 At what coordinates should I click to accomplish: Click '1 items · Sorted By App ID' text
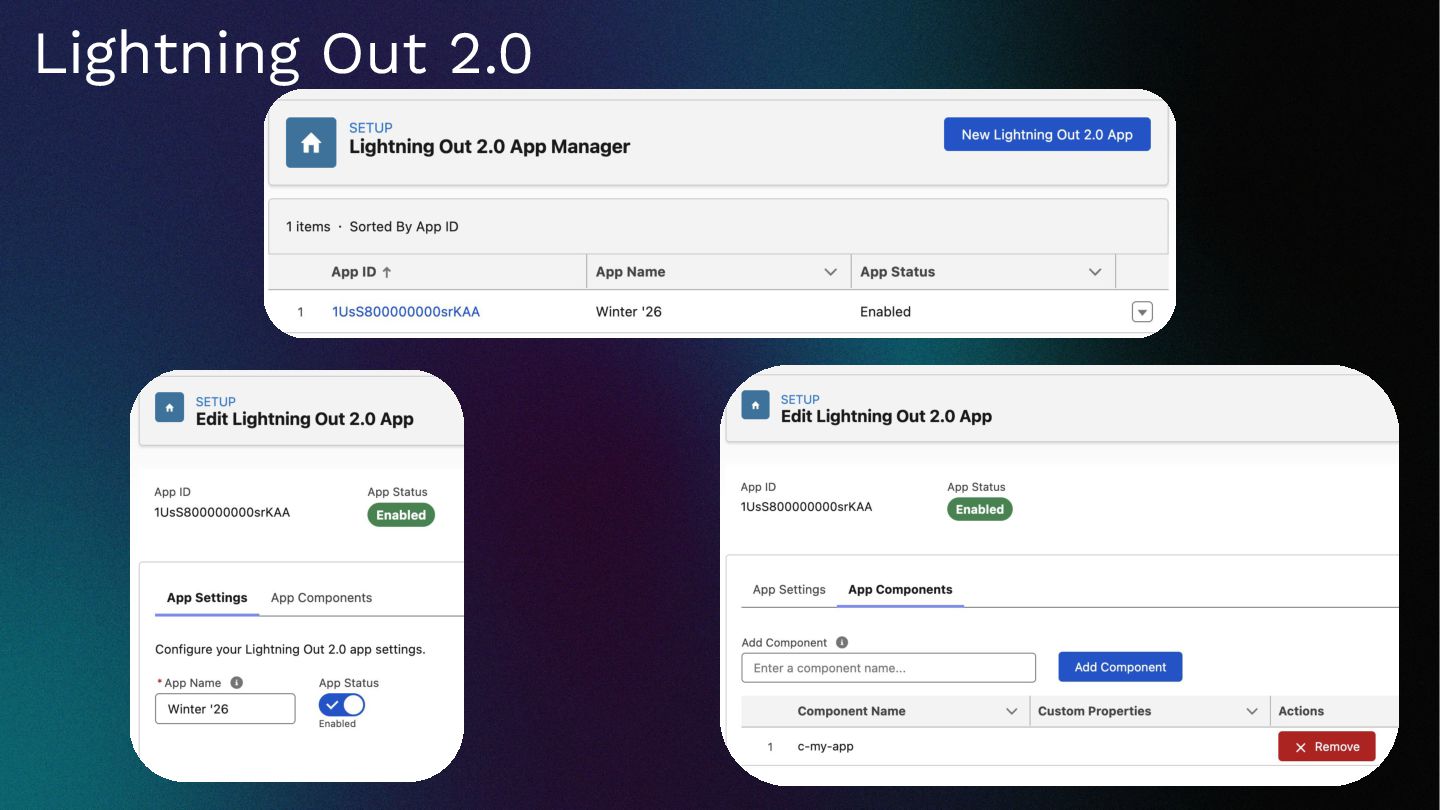click(372, 227)
